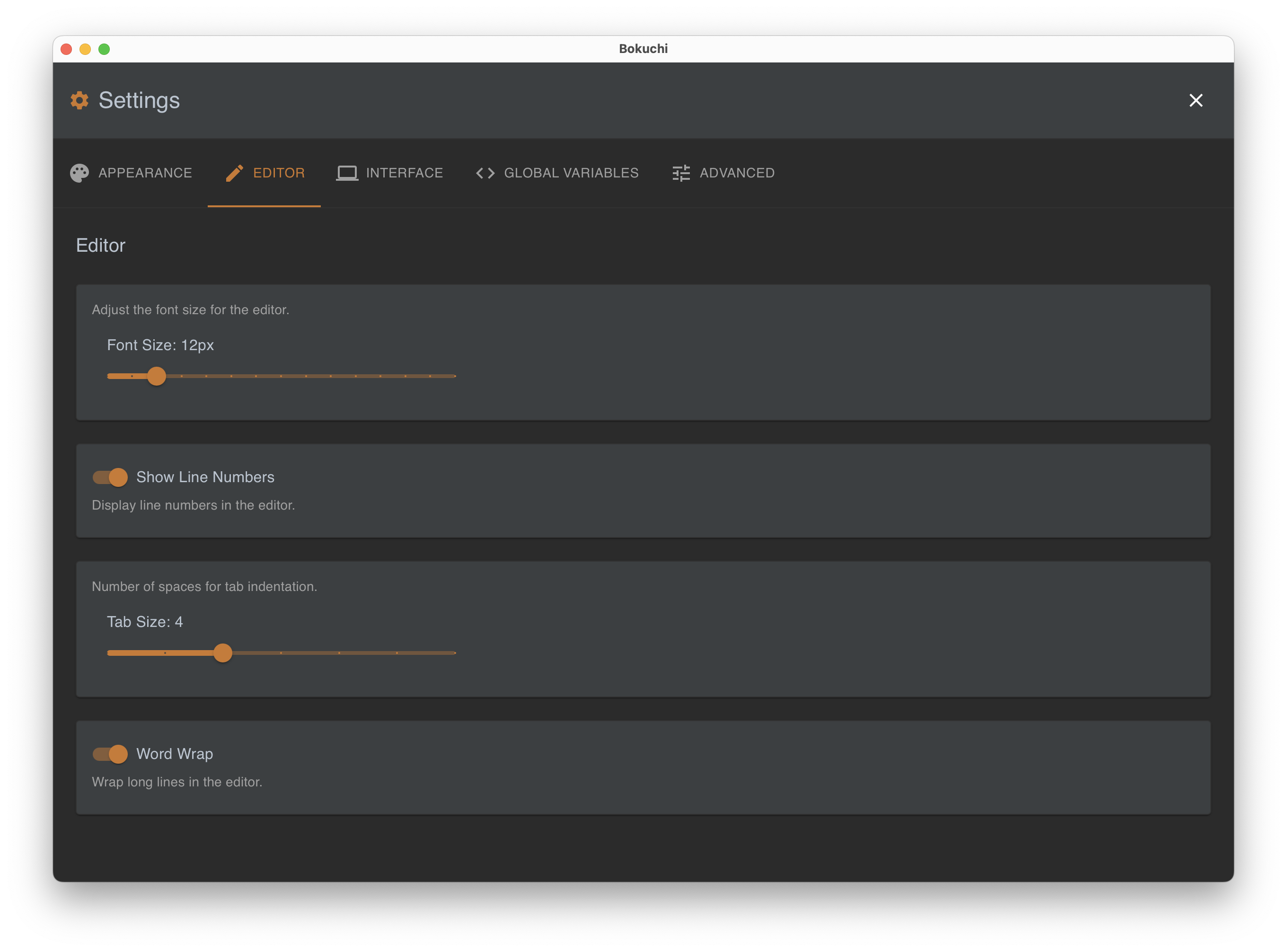Go to the GLOBAL VARIABLES tab
The width and height of the screenshot is (1287, 952).
pos(571,173)
